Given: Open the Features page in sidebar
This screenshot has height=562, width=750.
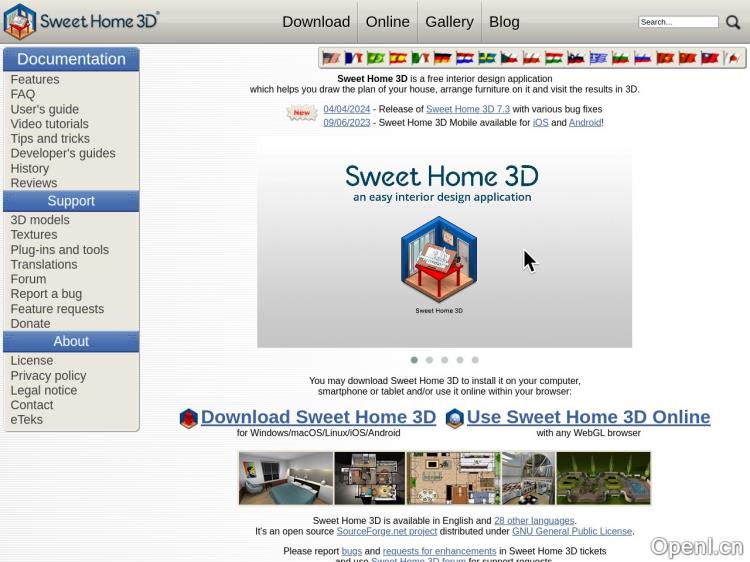Looking at the screenshot, I should click(35, 79).
